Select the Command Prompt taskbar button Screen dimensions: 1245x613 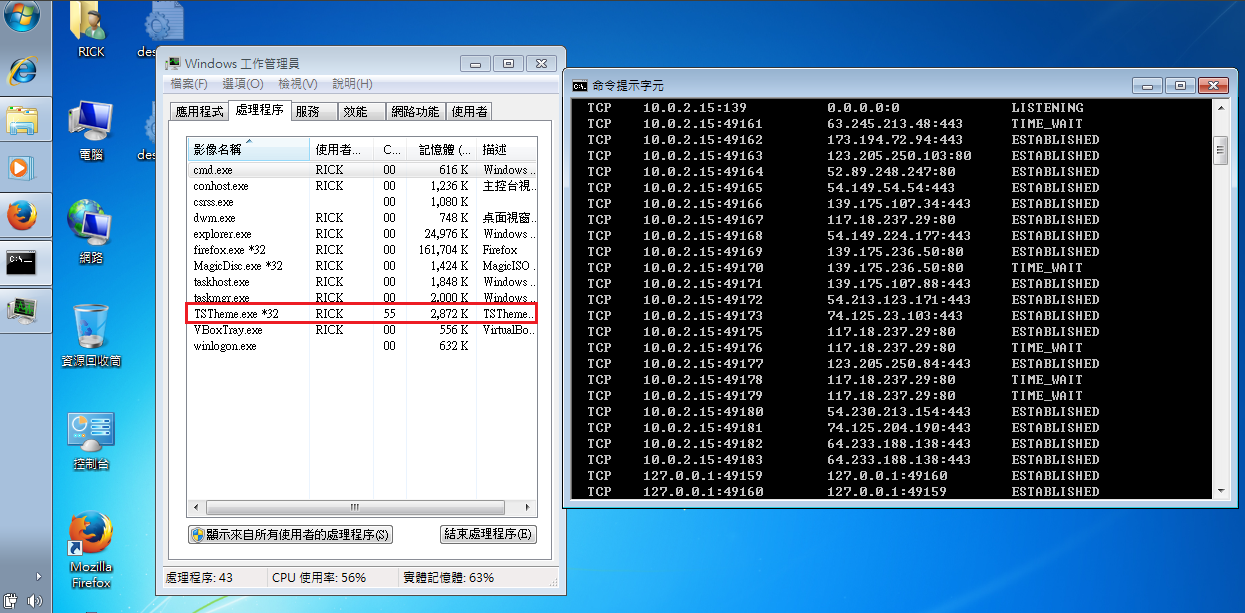[22, 263]
